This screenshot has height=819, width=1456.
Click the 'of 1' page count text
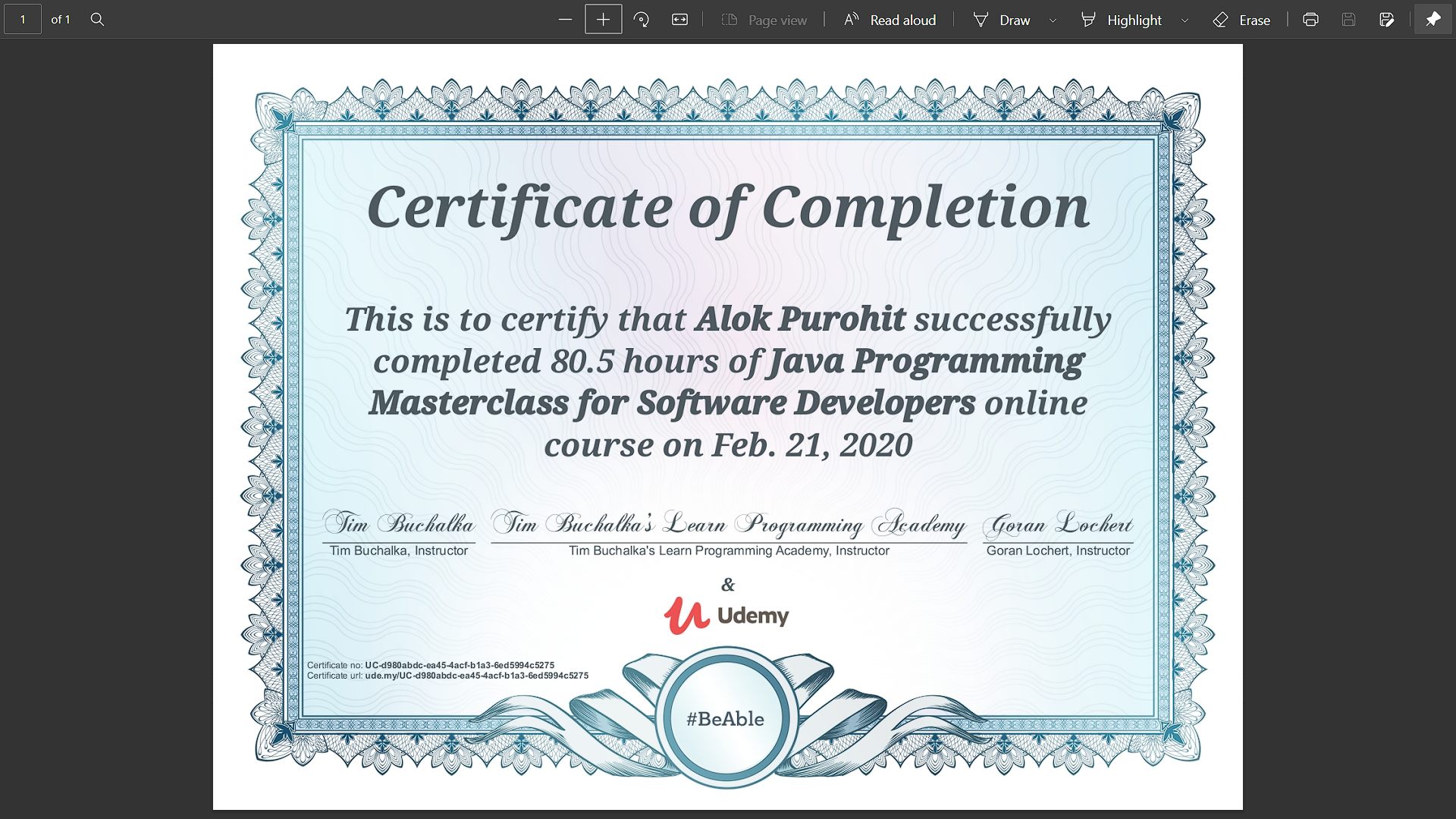click(61, 20)
